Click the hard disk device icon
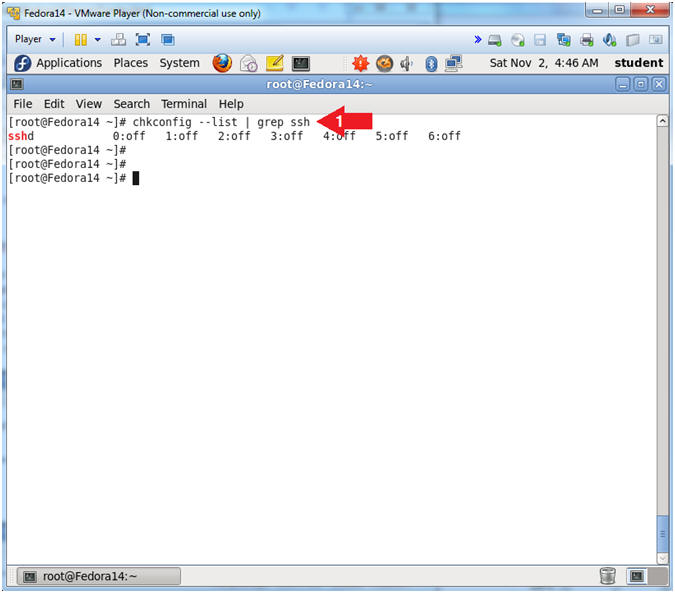This screenshot has width=675, height=593. pyautogui.click(x=495, y=40)
